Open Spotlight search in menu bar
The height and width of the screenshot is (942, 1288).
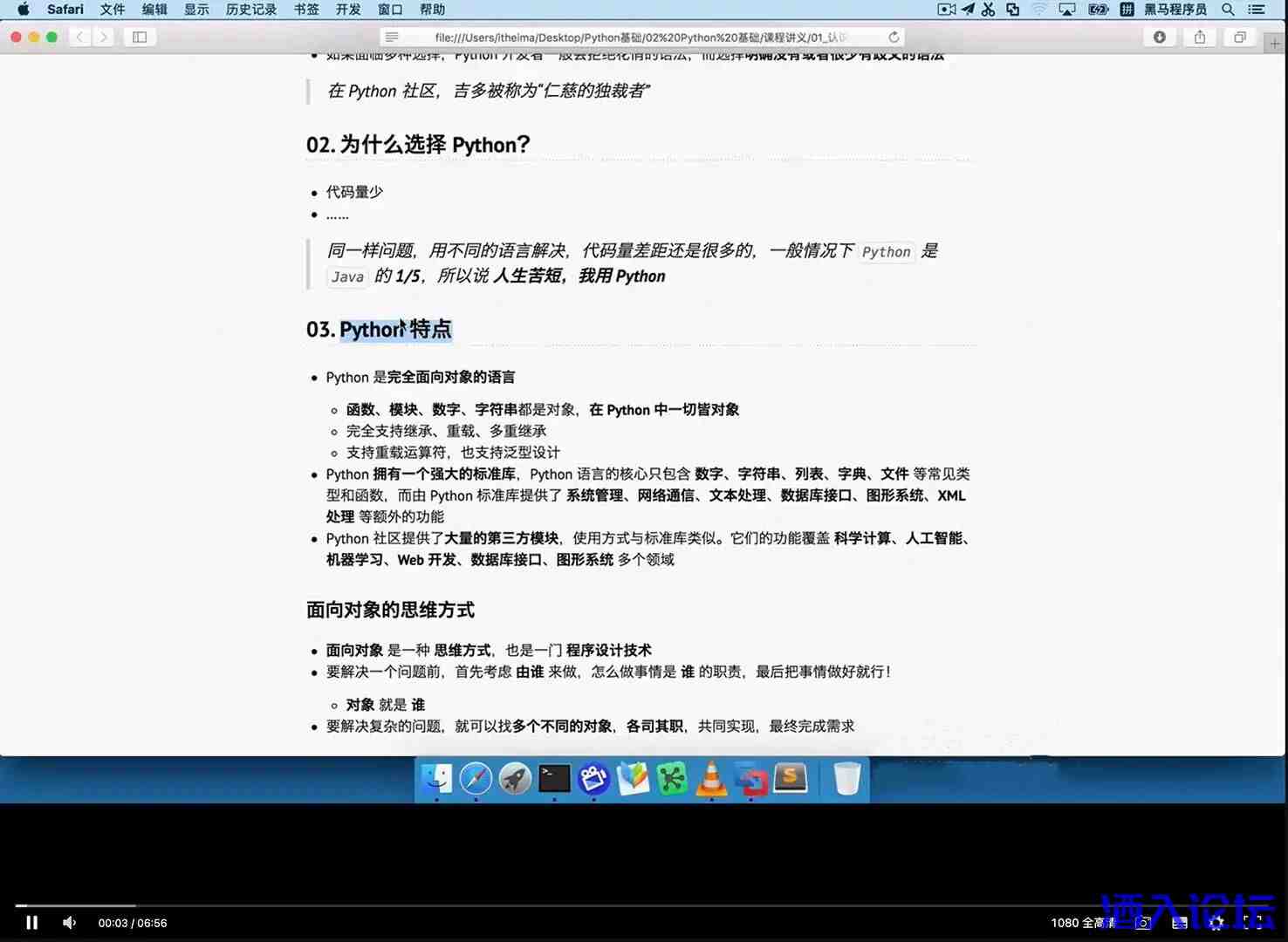point(1228,10)
